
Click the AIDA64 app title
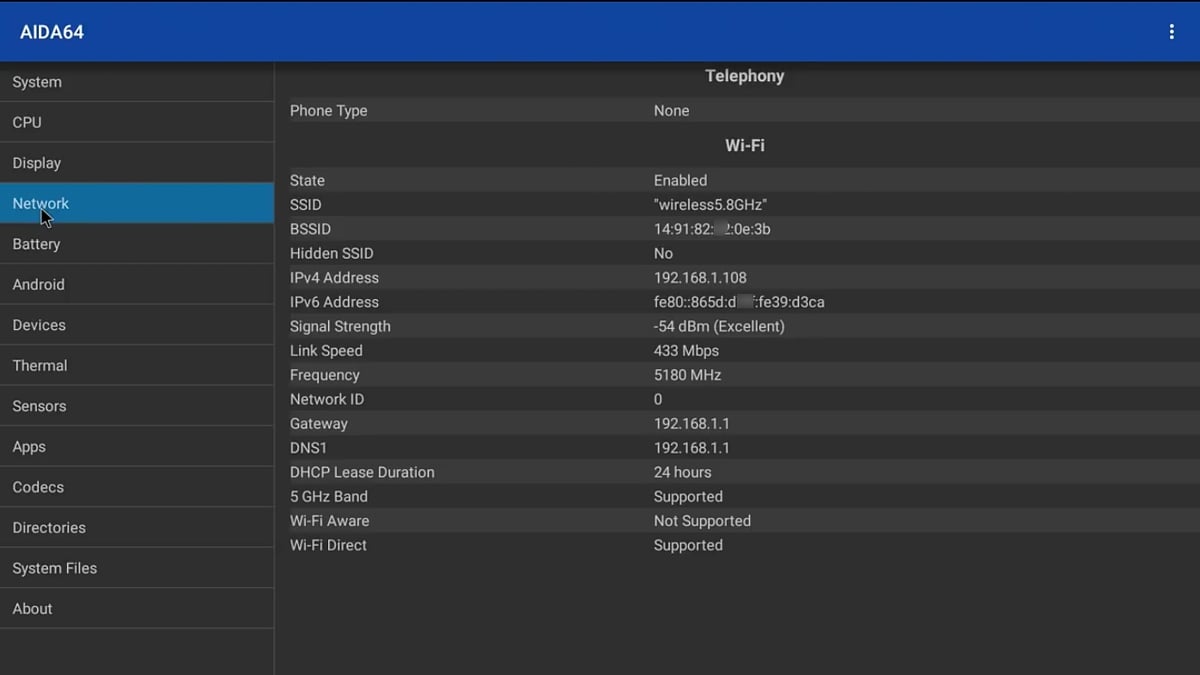coord(52,32)
